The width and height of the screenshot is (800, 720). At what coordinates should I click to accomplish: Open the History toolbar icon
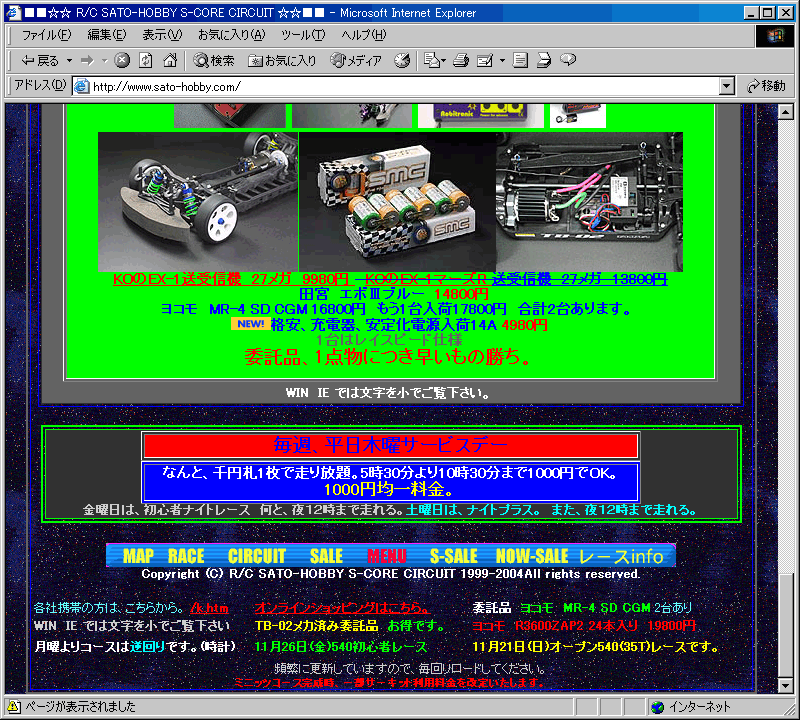coord(402,61)
